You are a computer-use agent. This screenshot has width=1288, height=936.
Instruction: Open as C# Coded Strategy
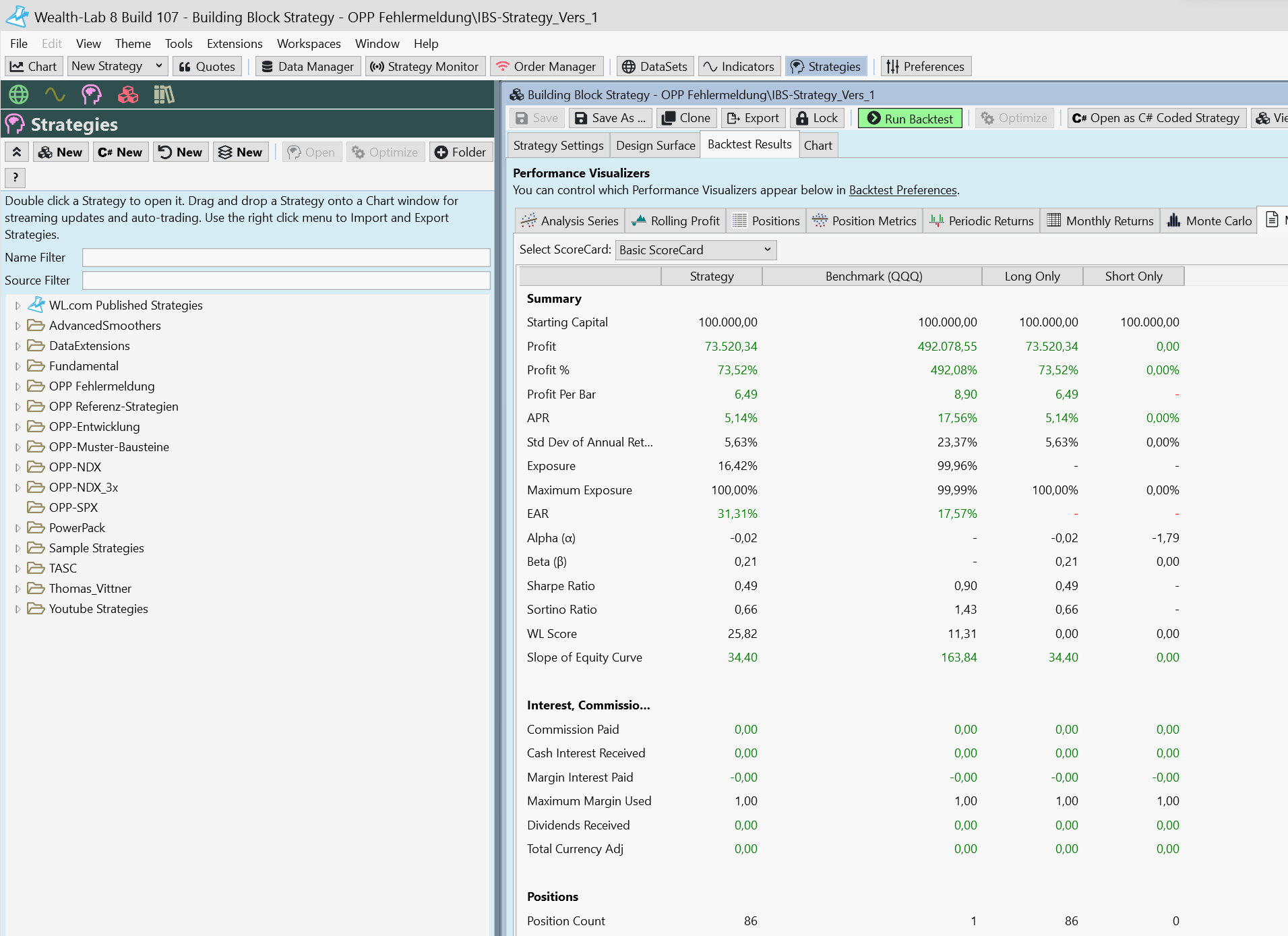click(x=1156, y=118)
